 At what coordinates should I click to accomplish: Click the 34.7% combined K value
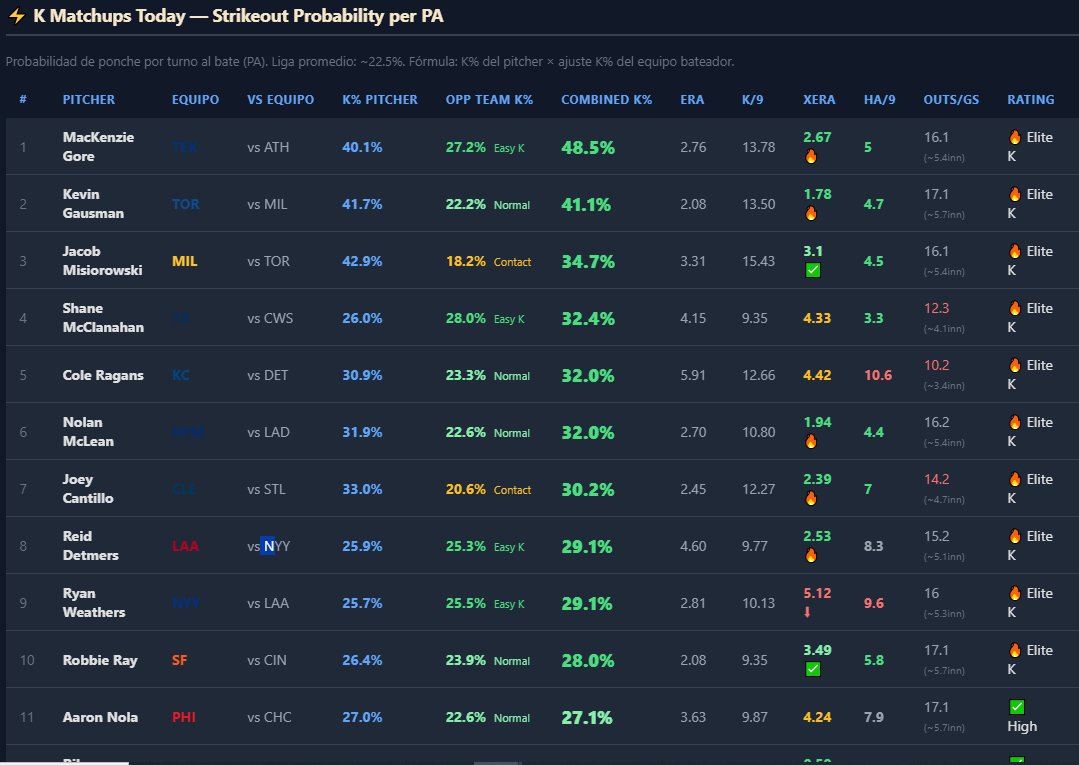[x=588, y=261]
